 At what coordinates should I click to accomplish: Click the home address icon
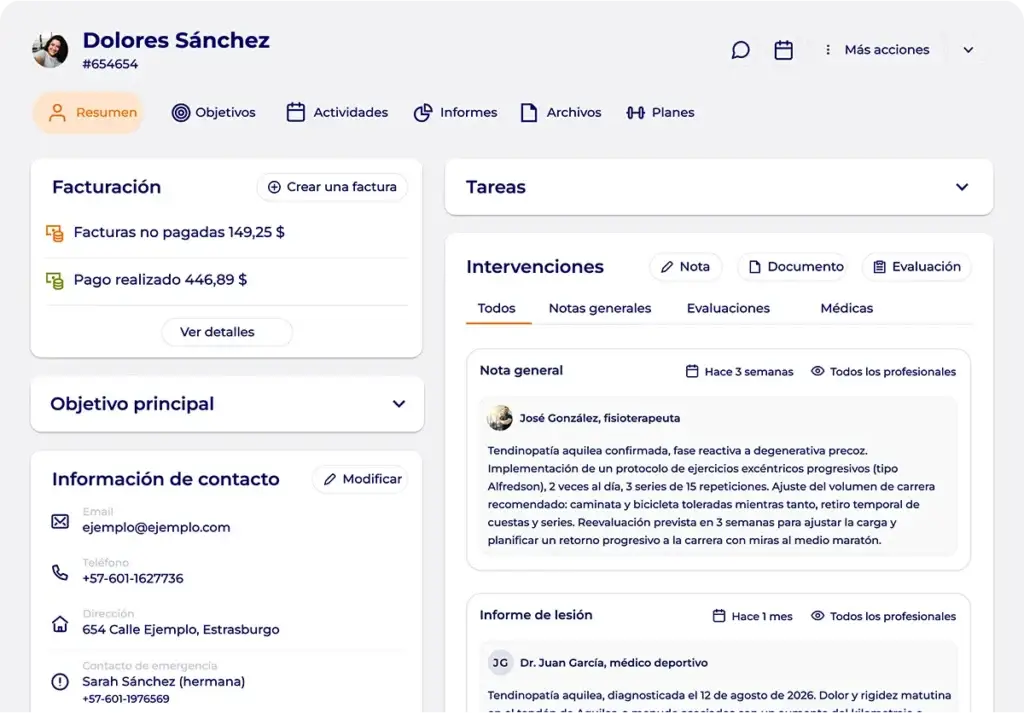(x=60, y=624)
